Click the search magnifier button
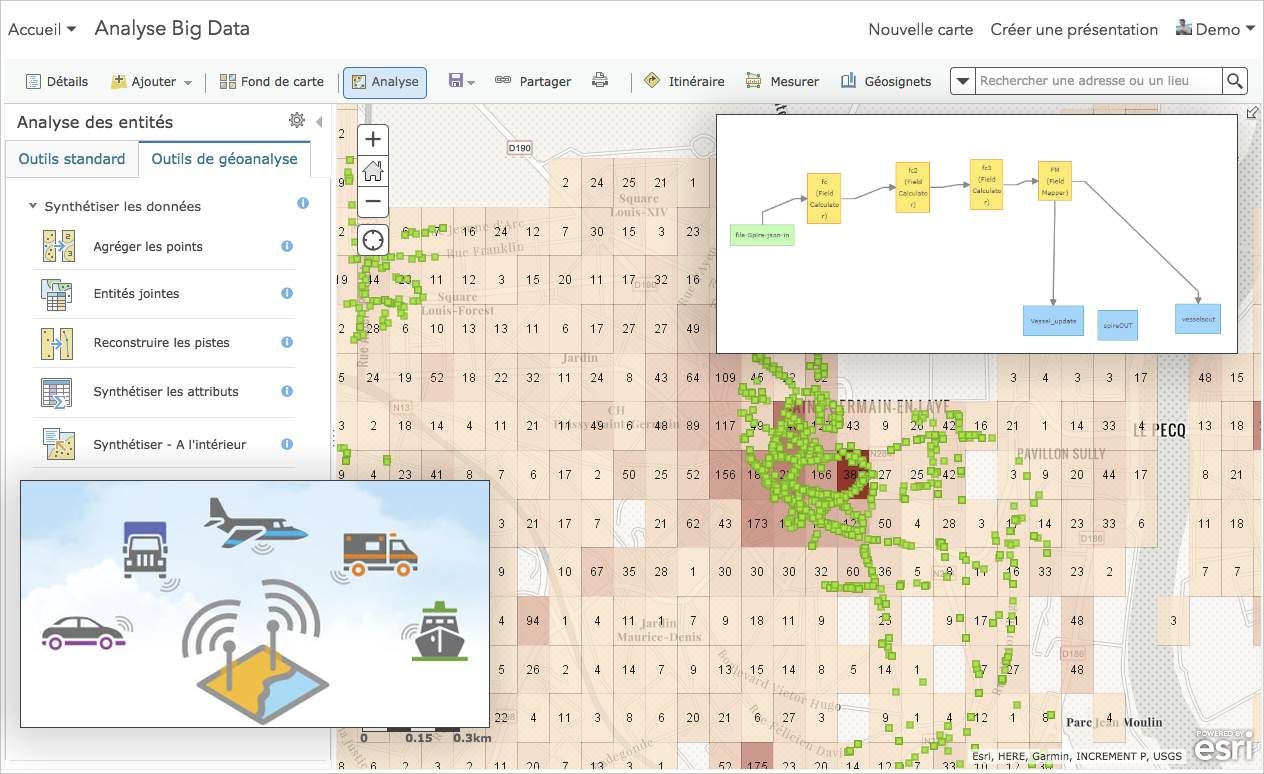 (1235, 81)
